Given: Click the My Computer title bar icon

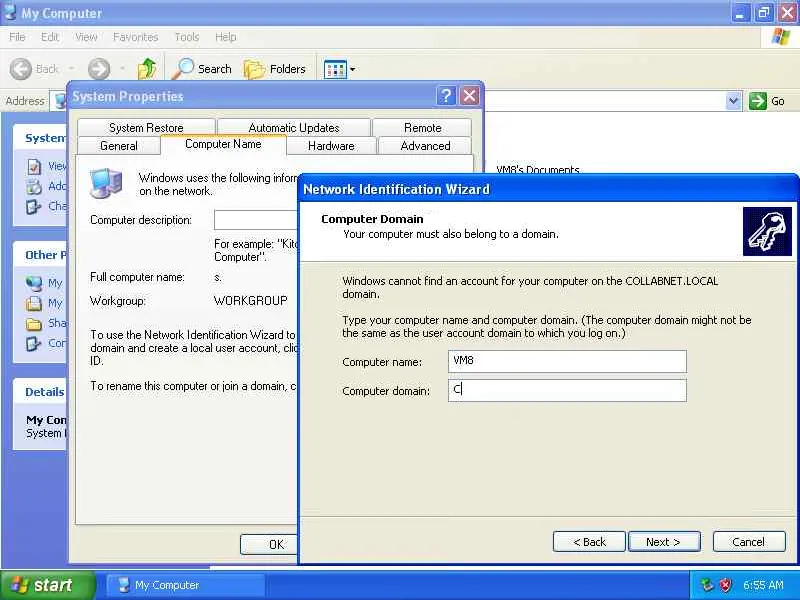Looking at the screenshot, I should point(10,13).
